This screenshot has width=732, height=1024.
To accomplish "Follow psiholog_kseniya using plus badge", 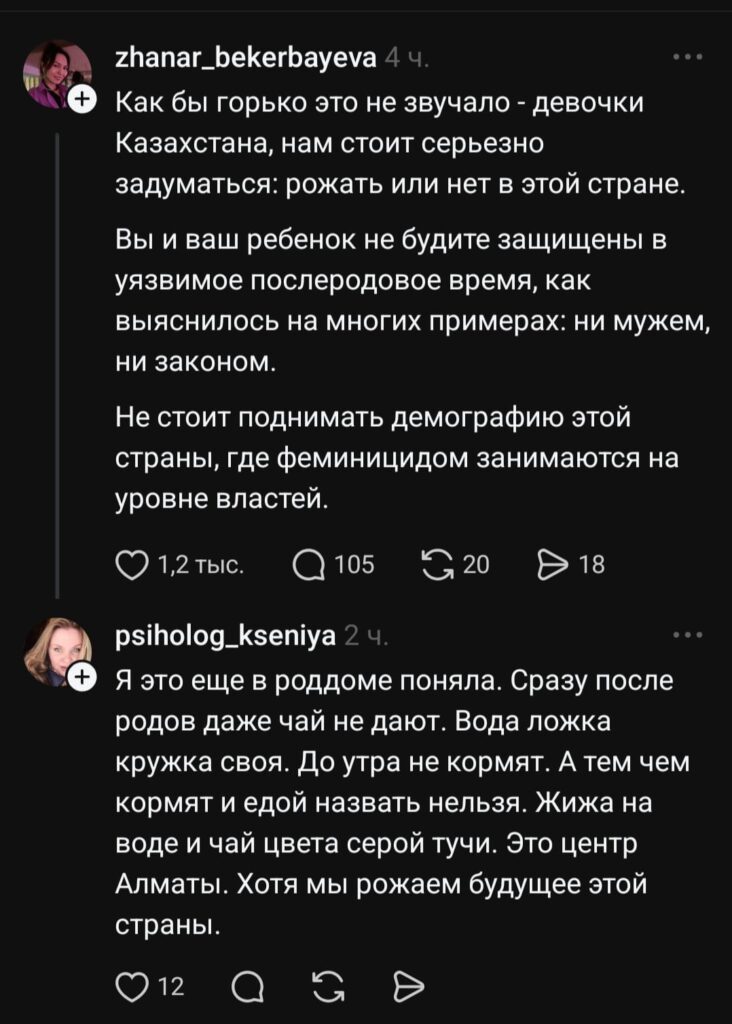I will [84, 678].
